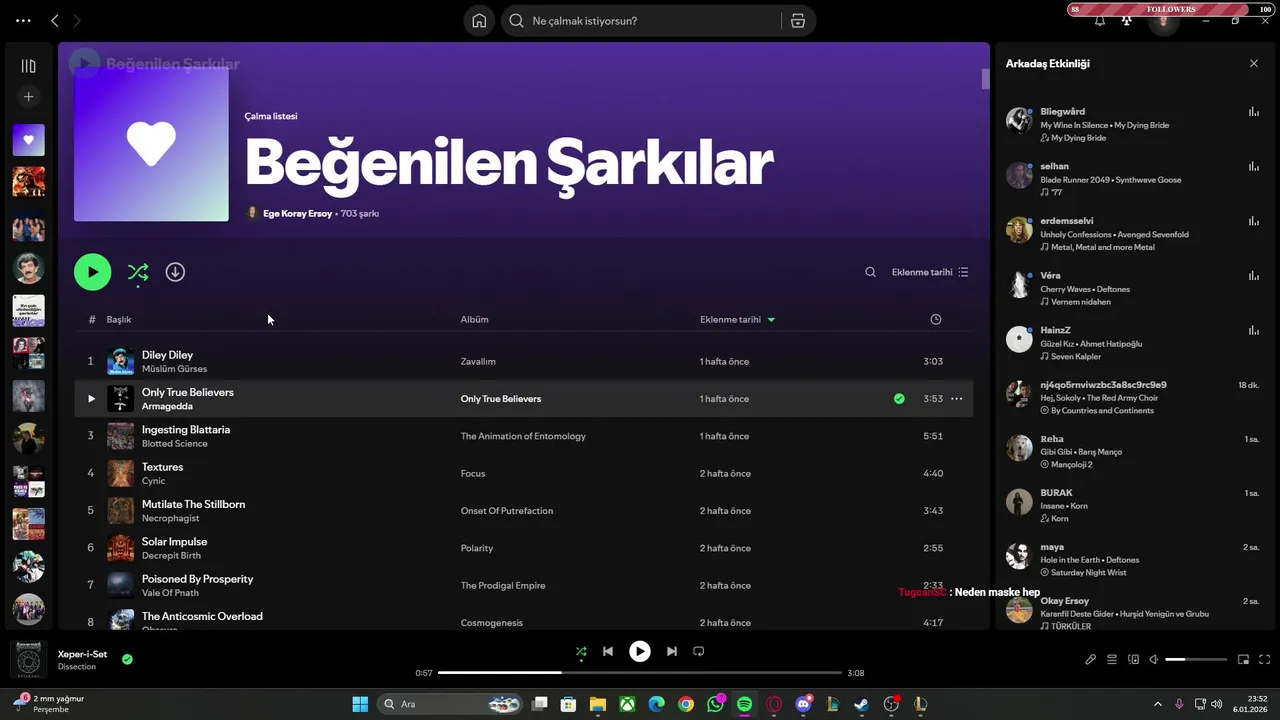
Task: Sort by the Albüm column header
Action: [474, 319]
